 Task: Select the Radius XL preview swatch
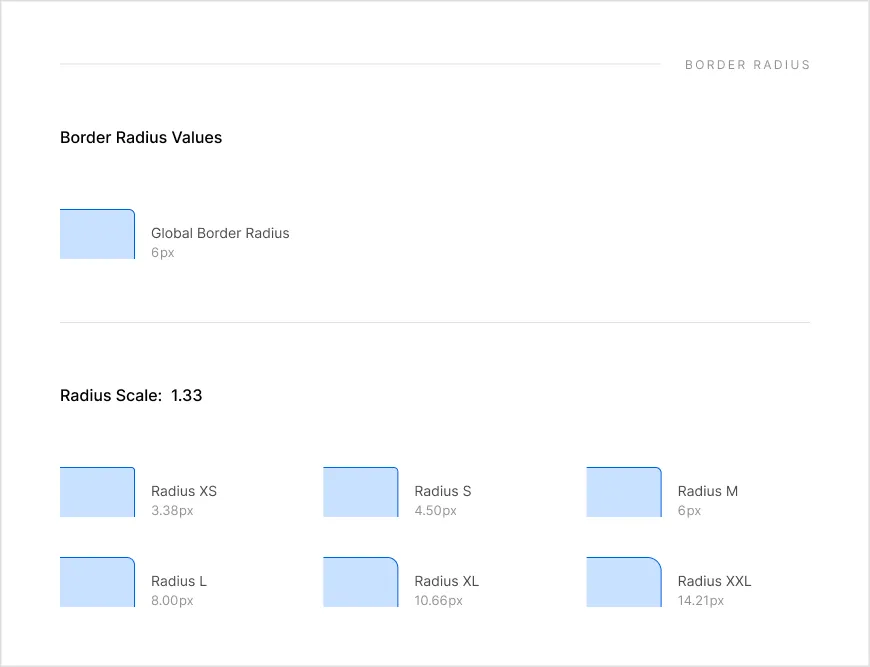361,582
